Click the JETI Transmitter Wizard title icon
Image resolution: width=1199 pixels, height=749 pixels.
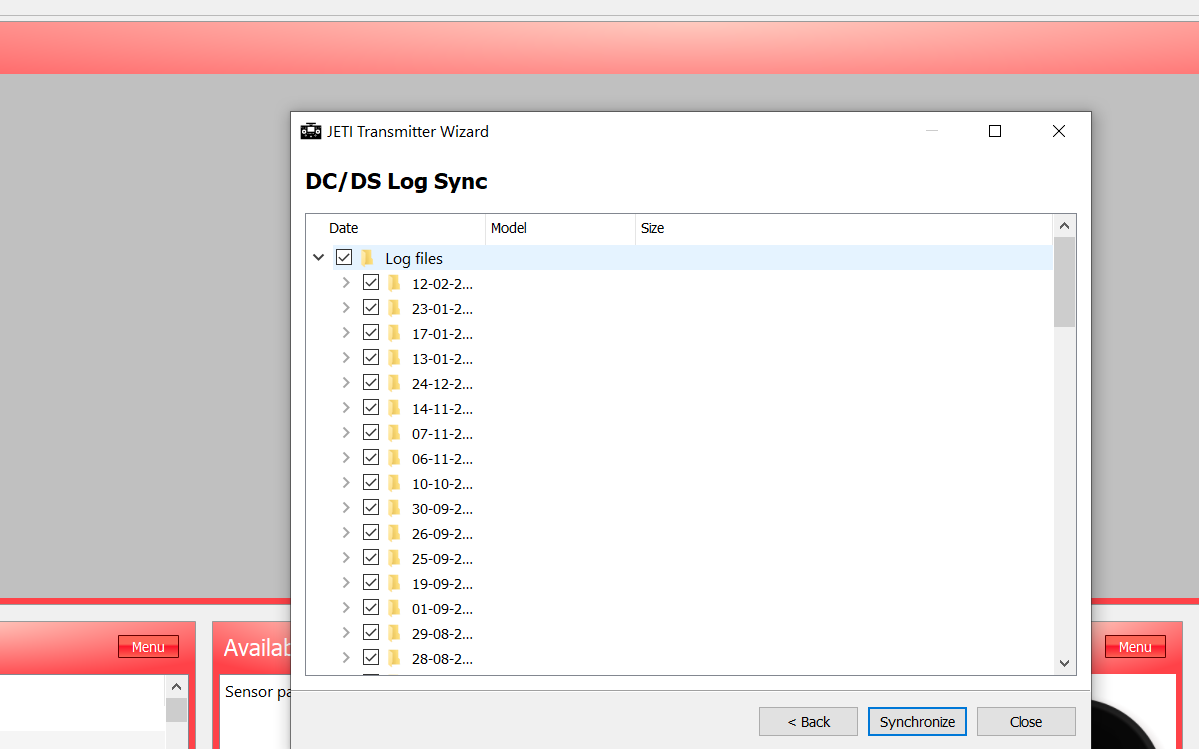pyautogui.click(x=310, y=131)
